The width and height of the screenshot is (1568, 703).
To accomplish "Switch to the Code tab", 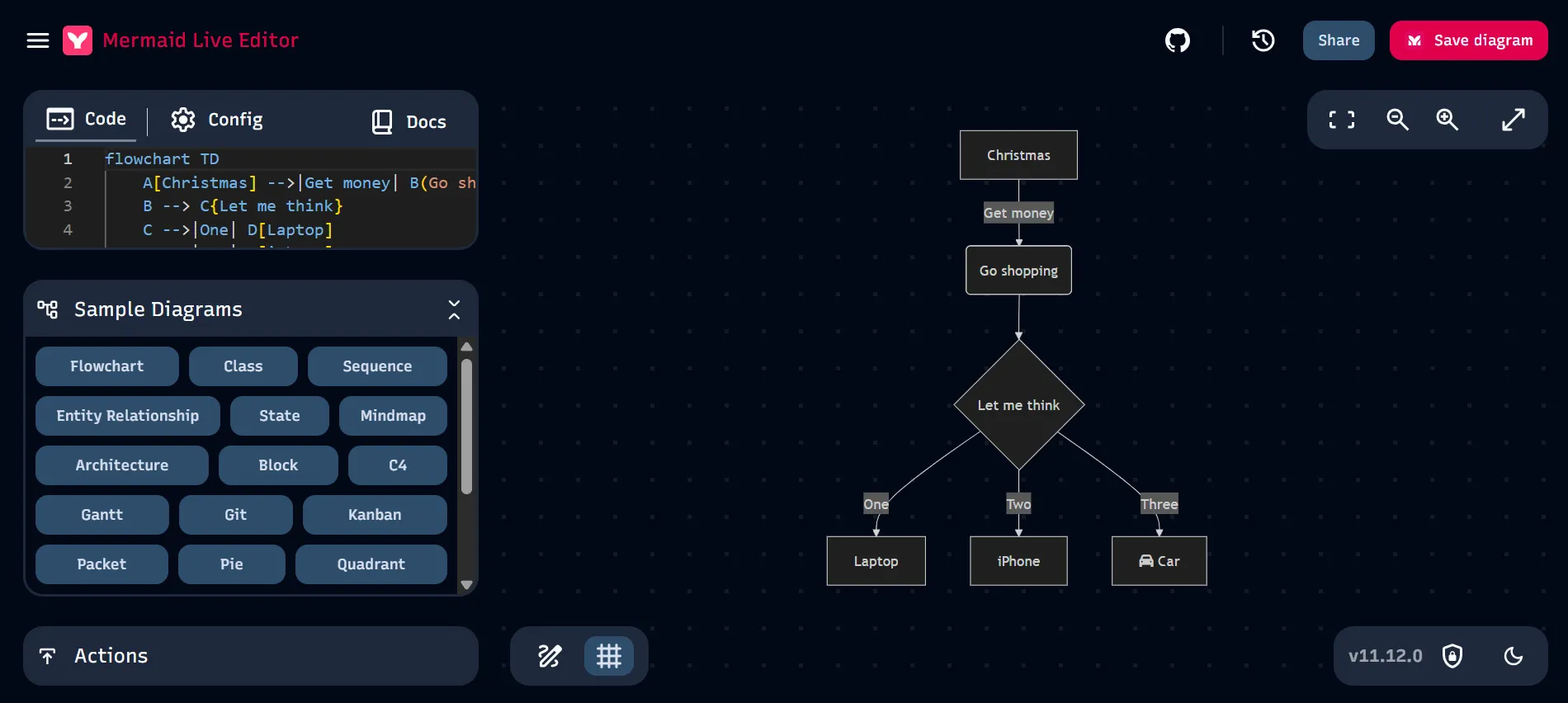I will coord(87,120).
